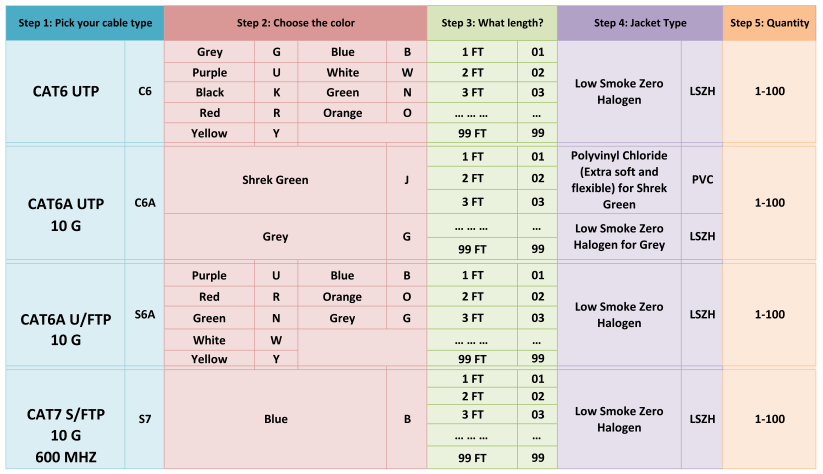Select the Step 2: Choose the color header
Image resolution: width=823 pixels, height=474 pixels.
tap(296, 23)
